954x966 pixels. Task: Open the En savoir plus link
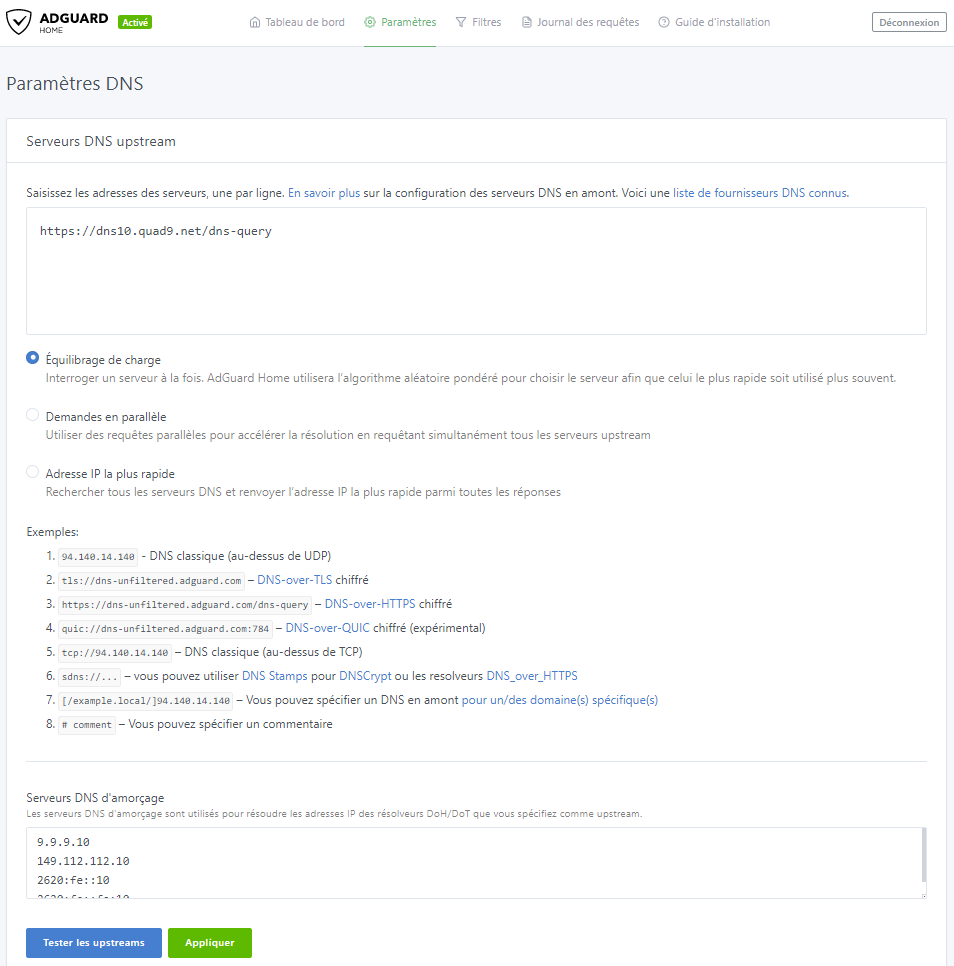324,193
